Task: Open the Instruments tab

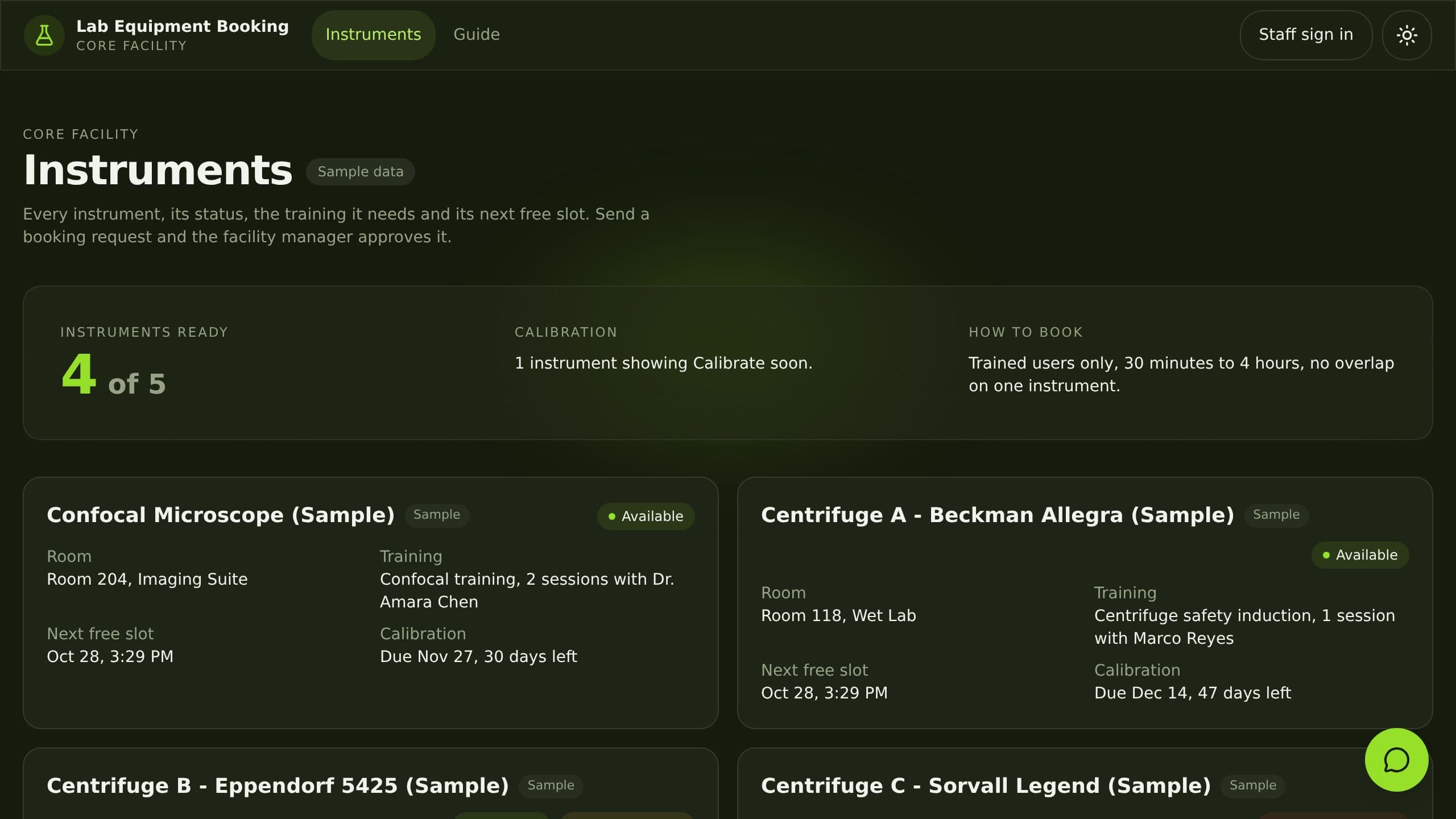Action: click(x=373, y=35)
